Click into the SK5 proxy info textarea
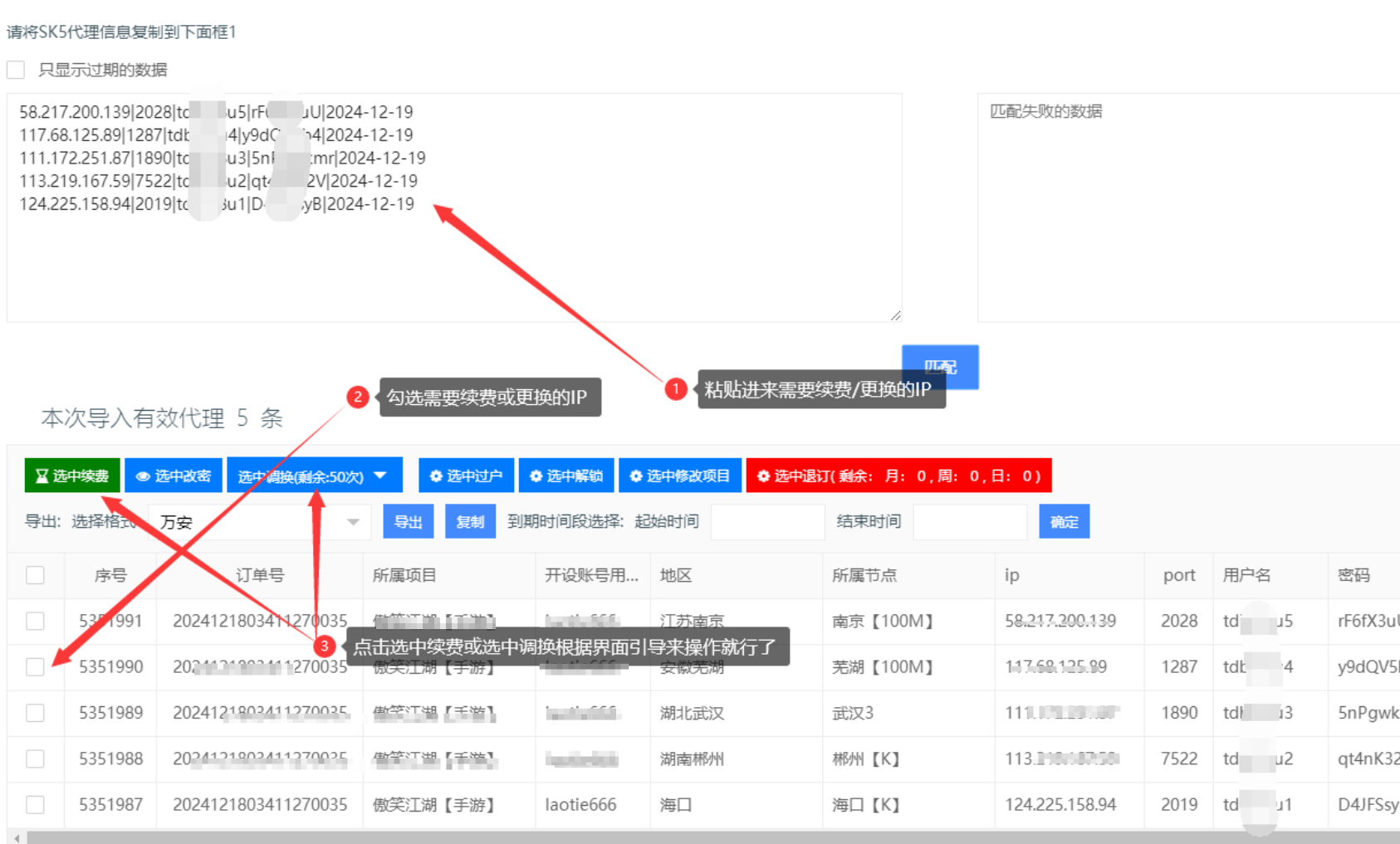This screenshot has height=844, width=1400. (454, 207)
